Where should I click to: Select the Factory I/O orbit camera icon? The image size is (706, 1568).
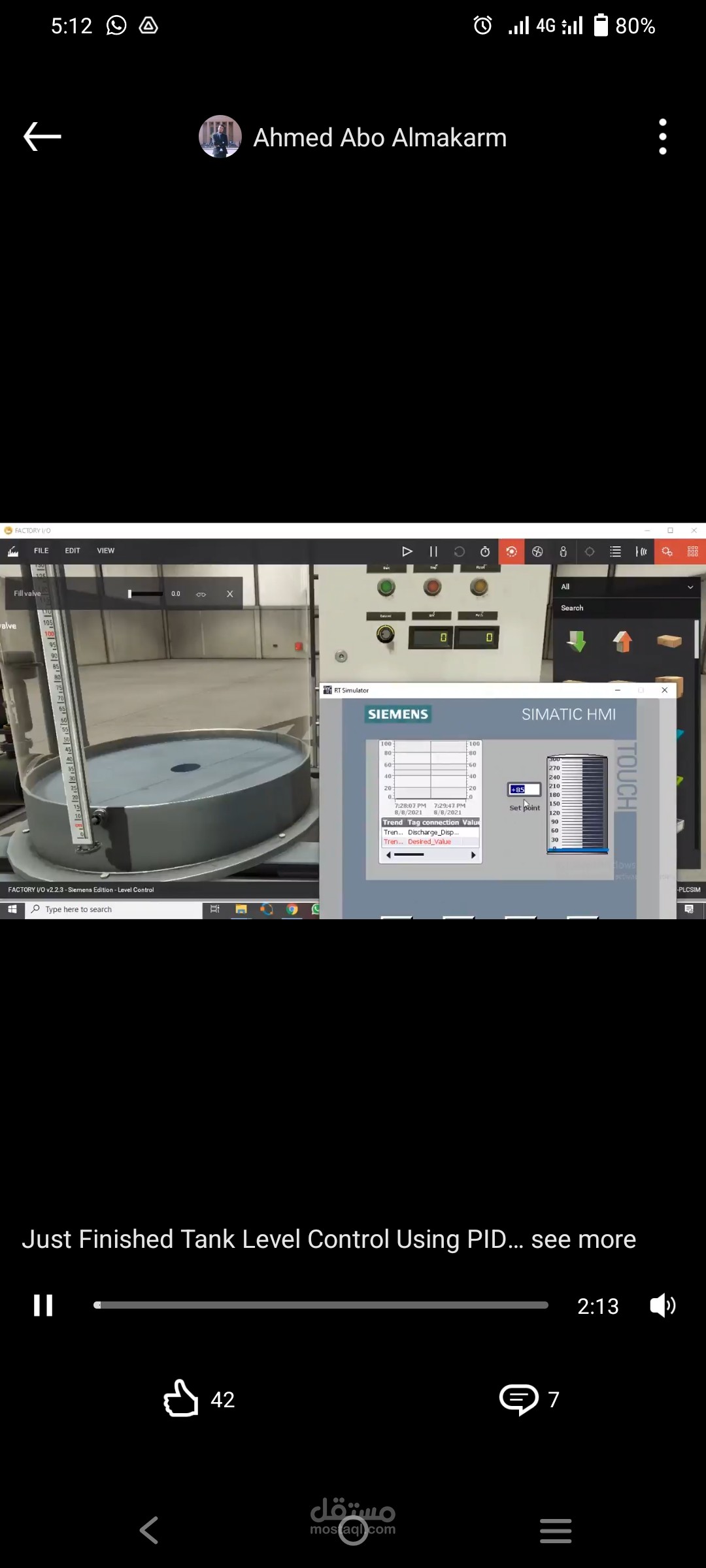(511, 551)
